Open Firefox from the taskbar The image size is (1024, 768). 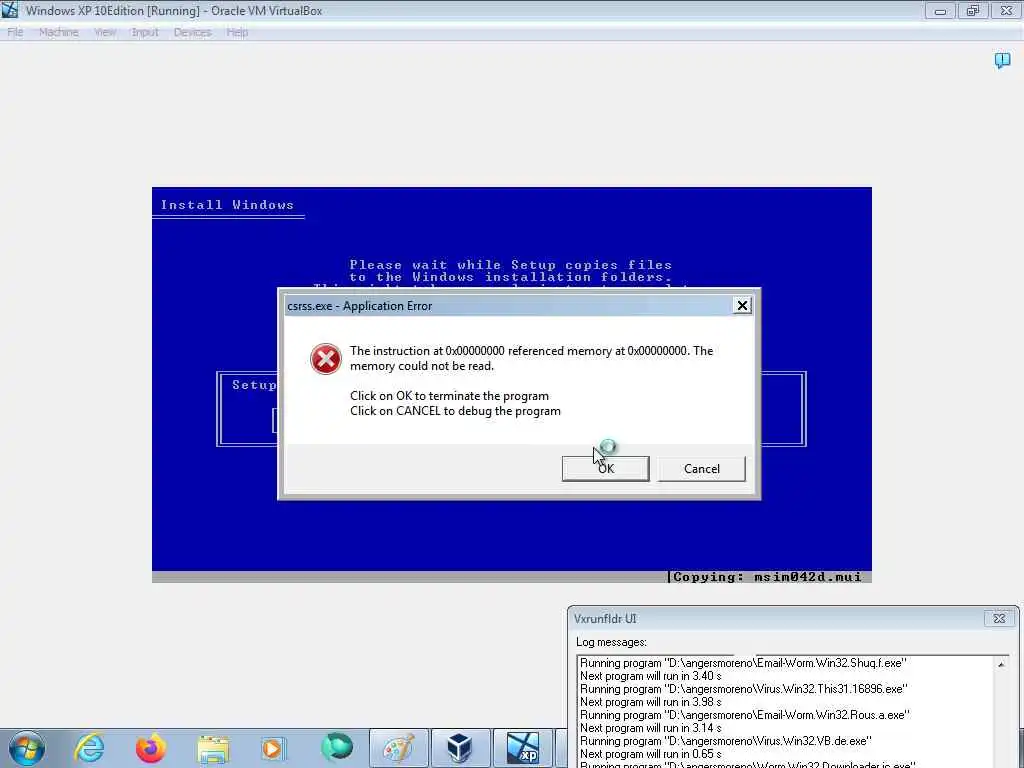tap(151, 748)
